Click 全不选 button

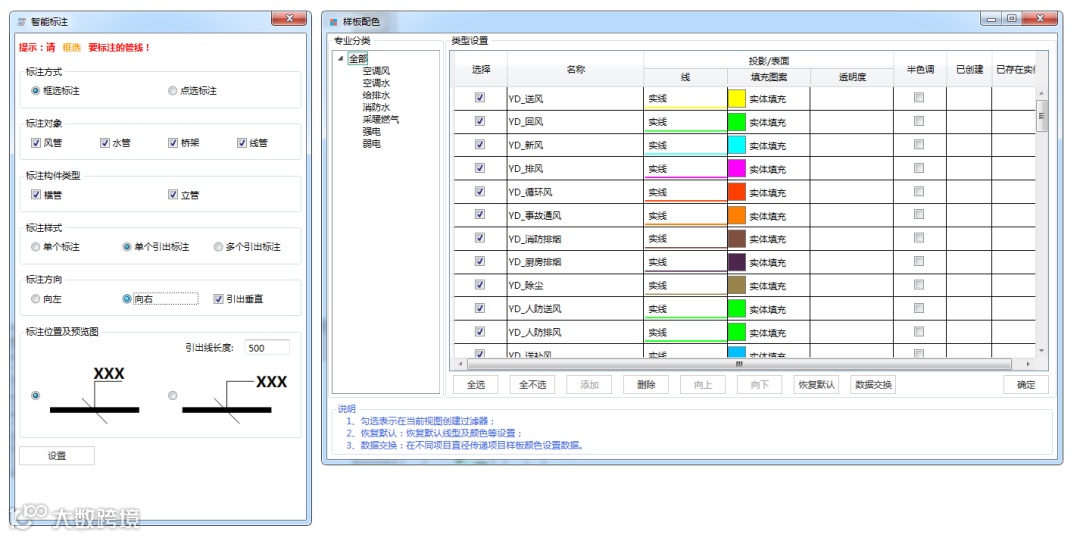click(532, 384)
